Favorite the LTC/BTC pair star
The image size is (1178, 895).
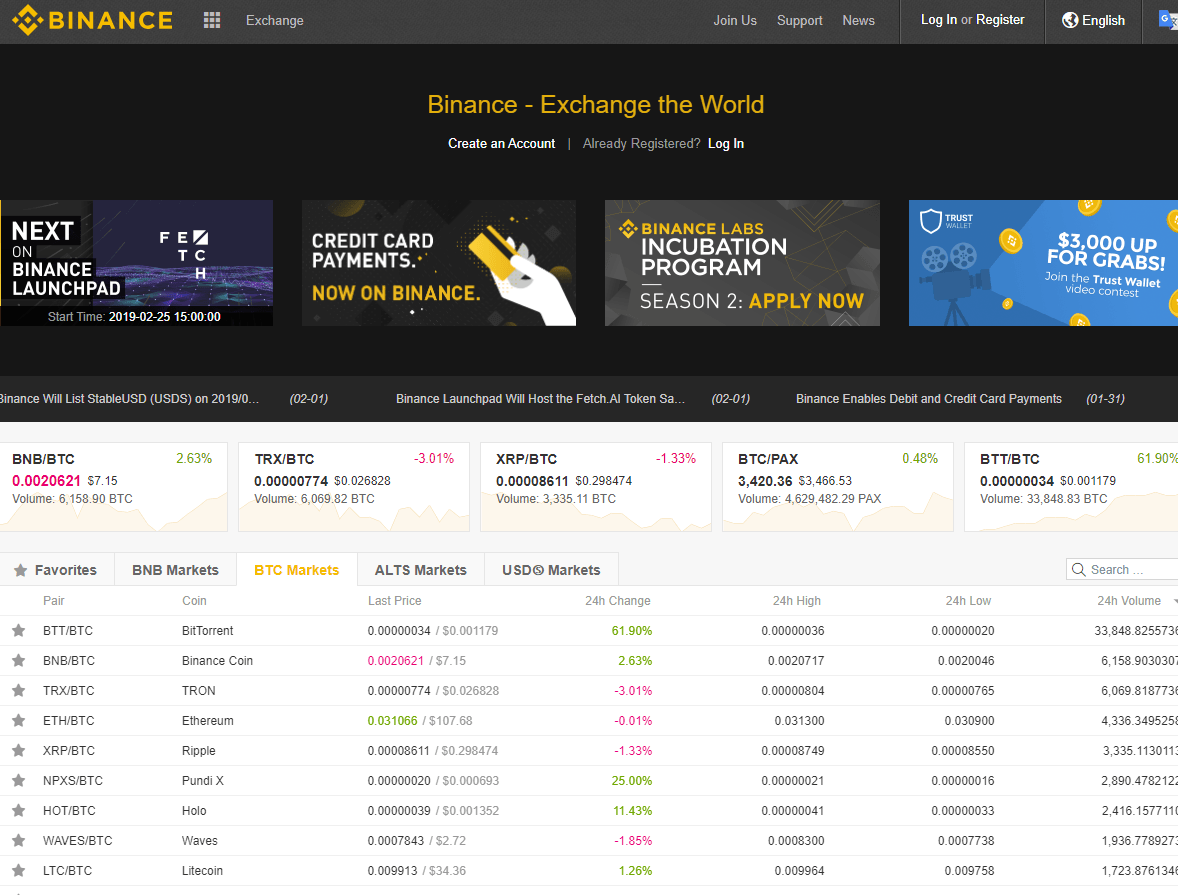(19, 871)
